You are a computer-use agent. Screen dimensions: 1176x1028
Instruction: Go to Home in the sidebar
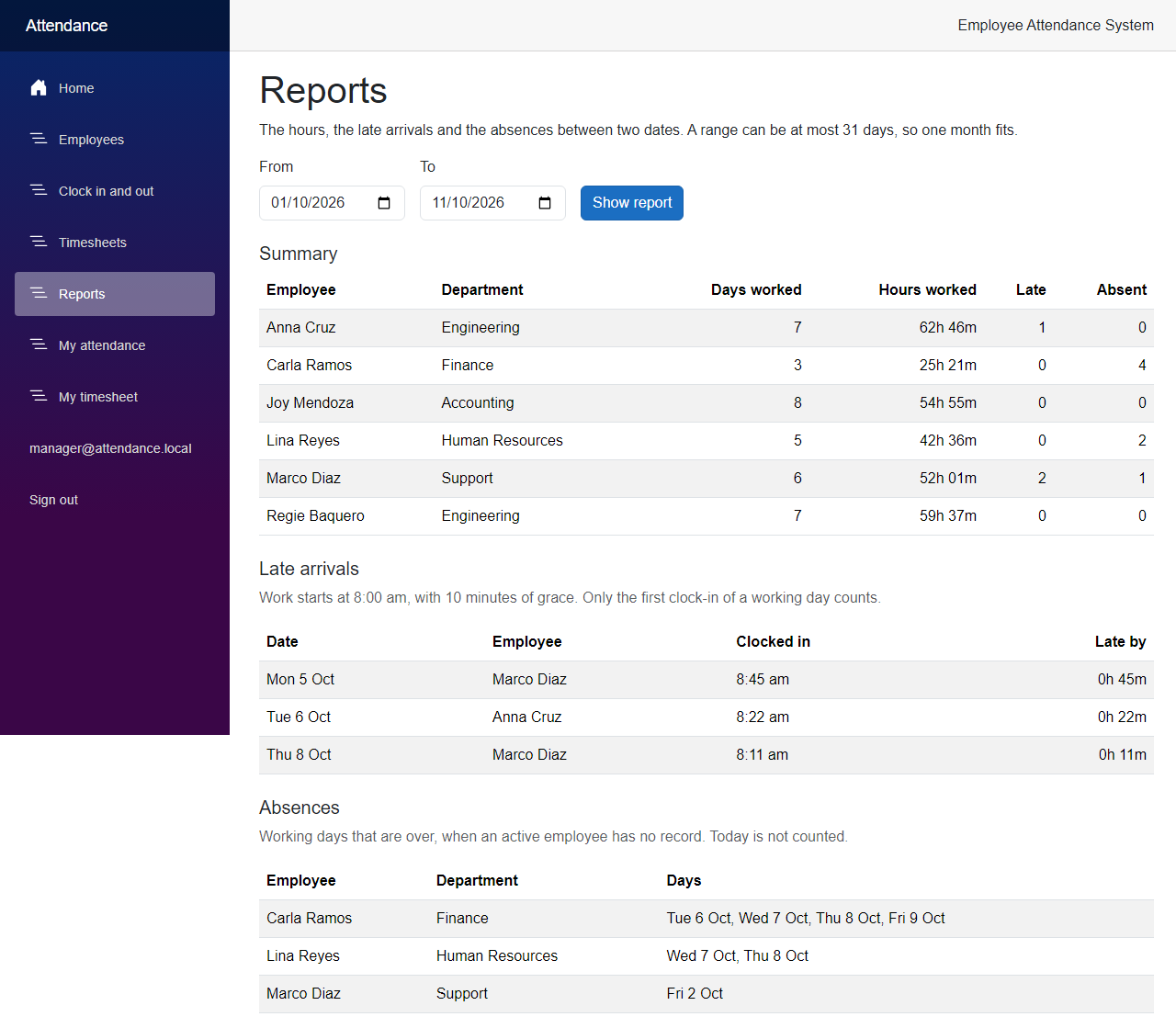click(x=115, y=88)
